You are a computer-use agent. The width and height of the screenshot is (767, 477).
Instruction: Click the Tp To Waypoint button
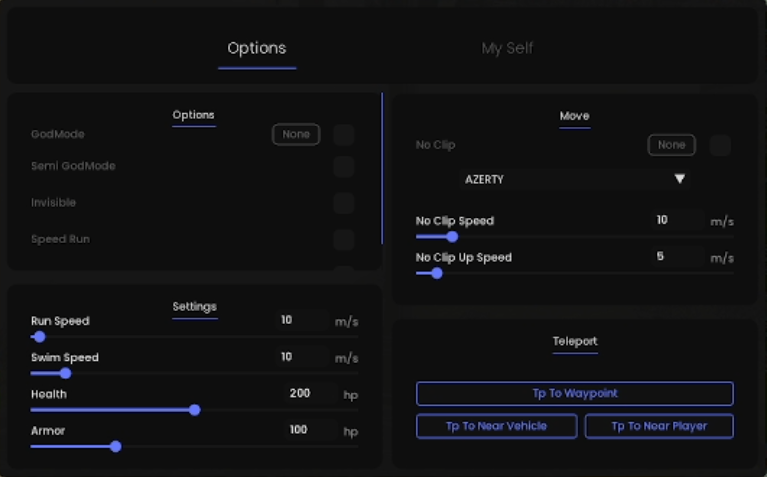click(x=574, y=393)
